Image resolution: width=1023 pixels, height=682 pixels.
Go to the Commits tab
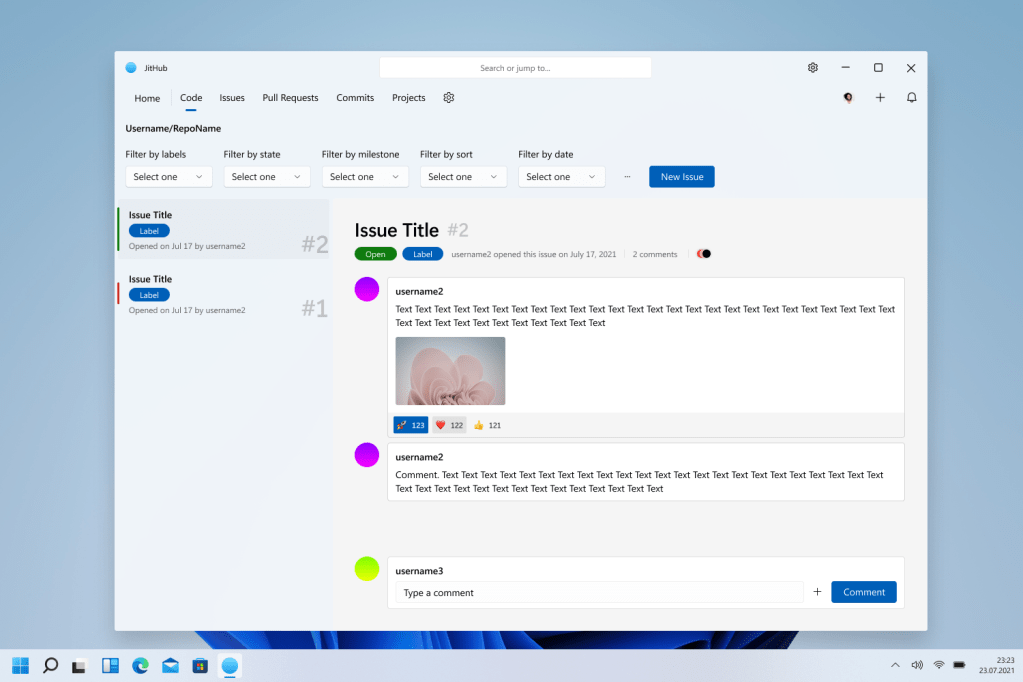355,98
